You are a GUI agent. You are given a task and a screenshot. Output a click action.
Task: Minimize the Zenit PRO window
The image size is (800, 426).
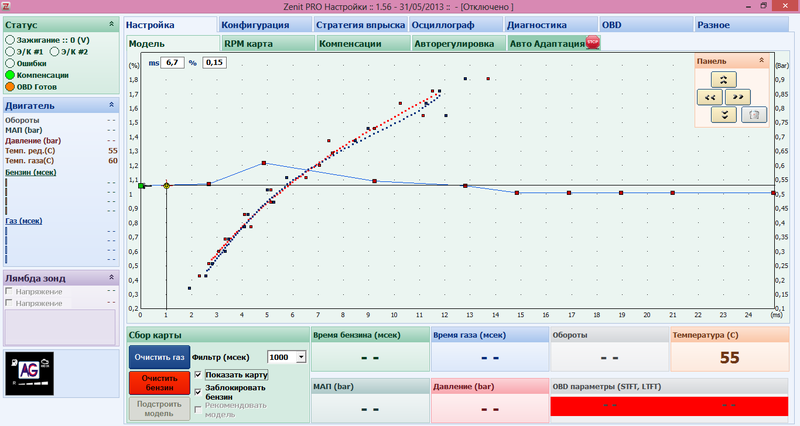click(x=748, y=6)
